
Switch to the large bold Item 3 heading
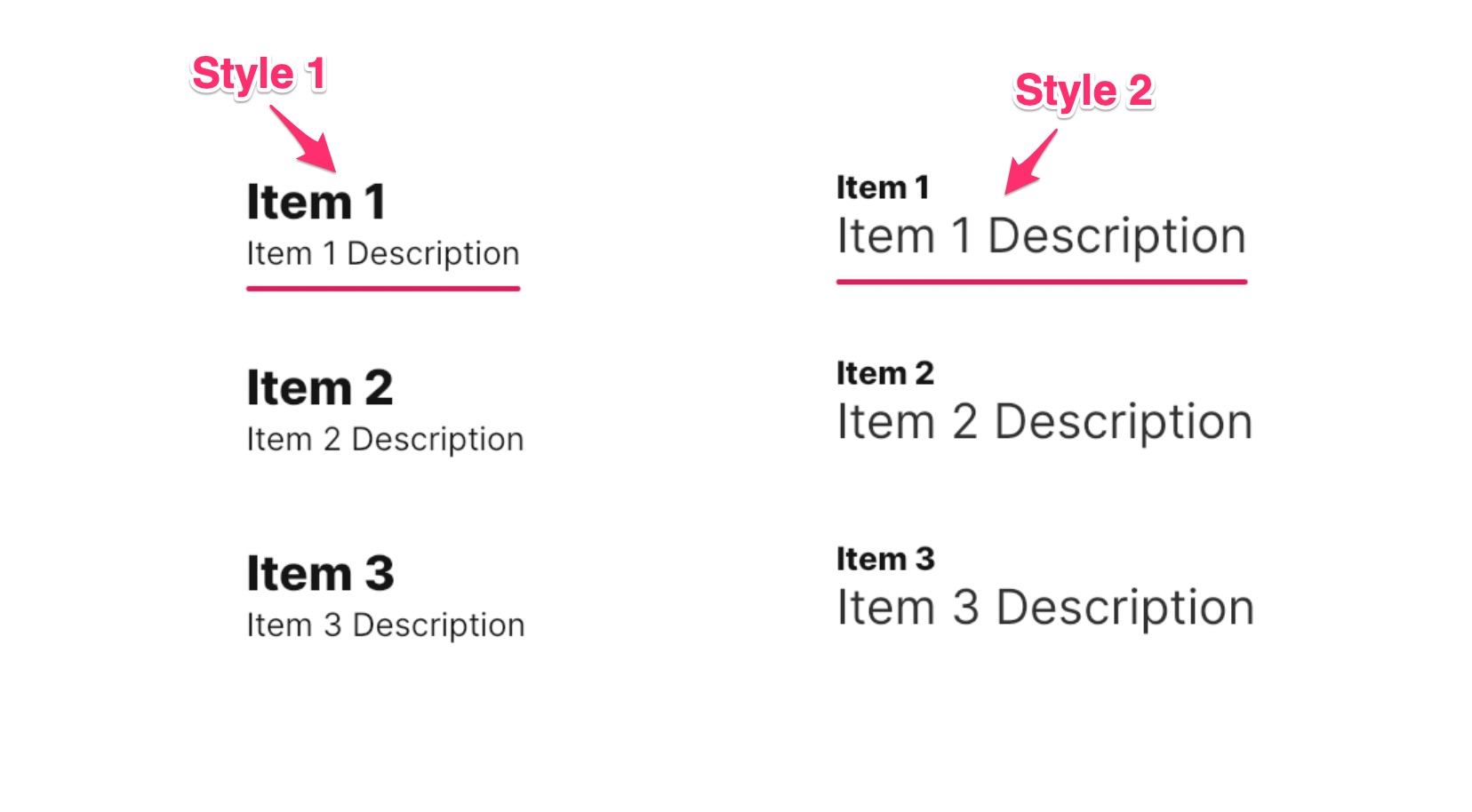pyautogui.click(x=320, y=573)
